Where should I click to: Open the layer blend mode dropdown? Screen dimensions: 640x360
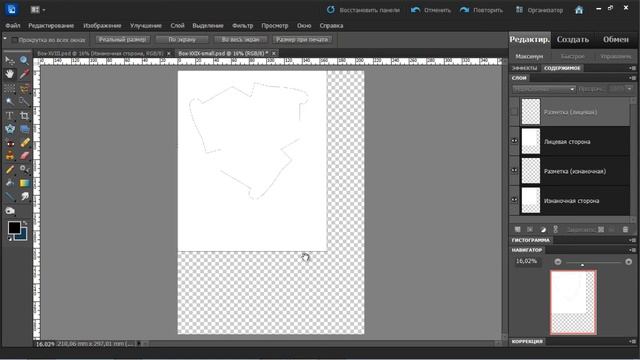click(544, 89)
